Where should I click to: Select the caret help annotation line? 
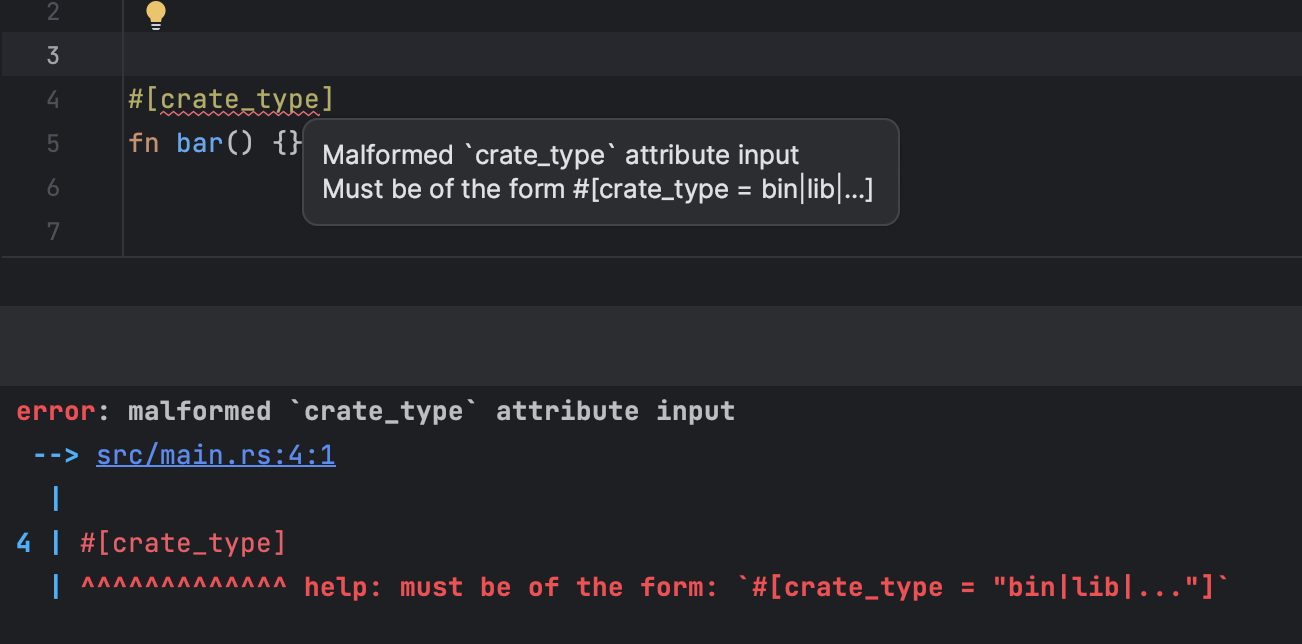click(x=650, y=587)
